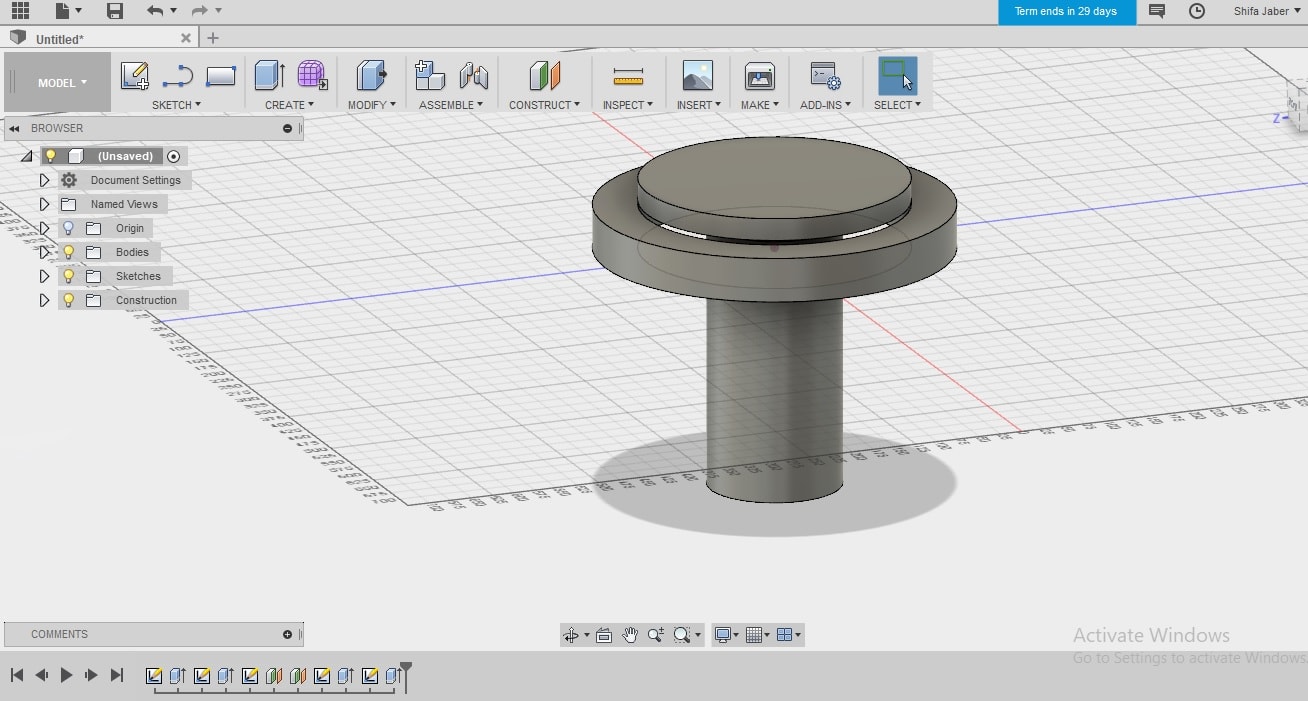1308x701 pixels.
Task: Expand the Construction folder
Action: click(44, 300)
